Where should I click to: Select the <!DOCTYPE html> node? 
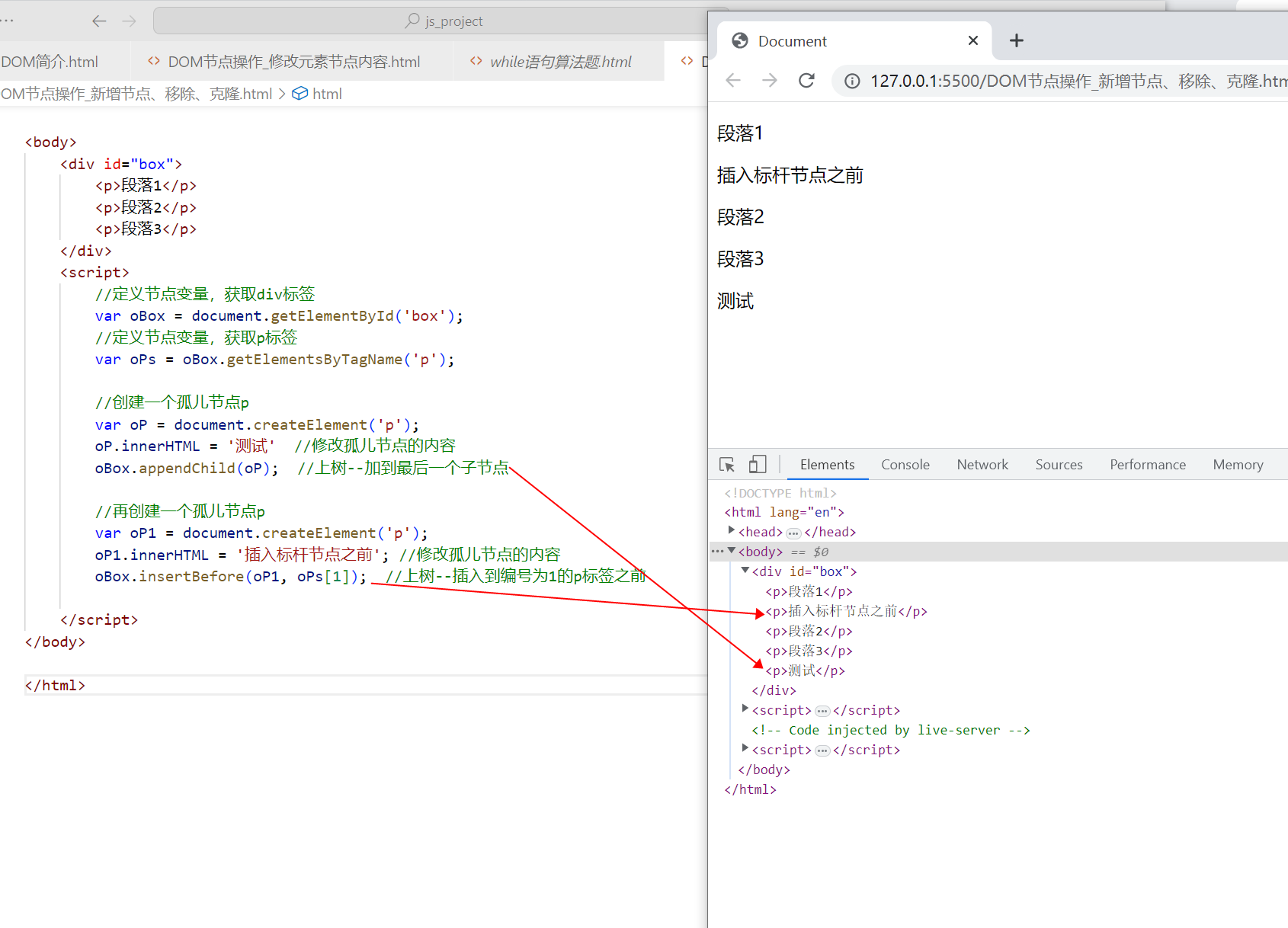780,493
